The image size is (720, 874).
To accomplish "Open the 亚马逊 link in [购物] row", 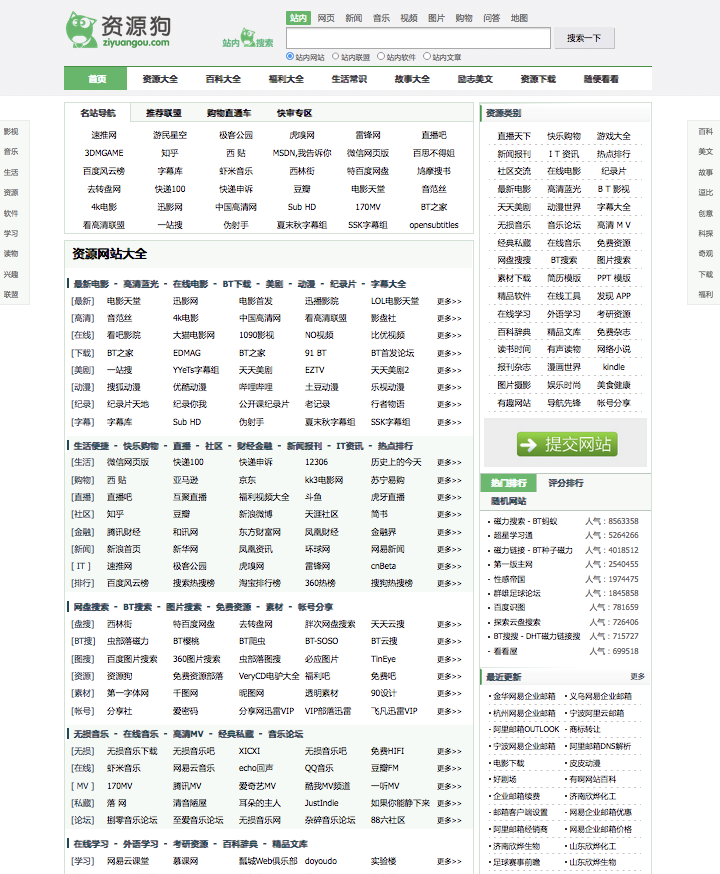I will pyautogui.click(x=185, y=479).
